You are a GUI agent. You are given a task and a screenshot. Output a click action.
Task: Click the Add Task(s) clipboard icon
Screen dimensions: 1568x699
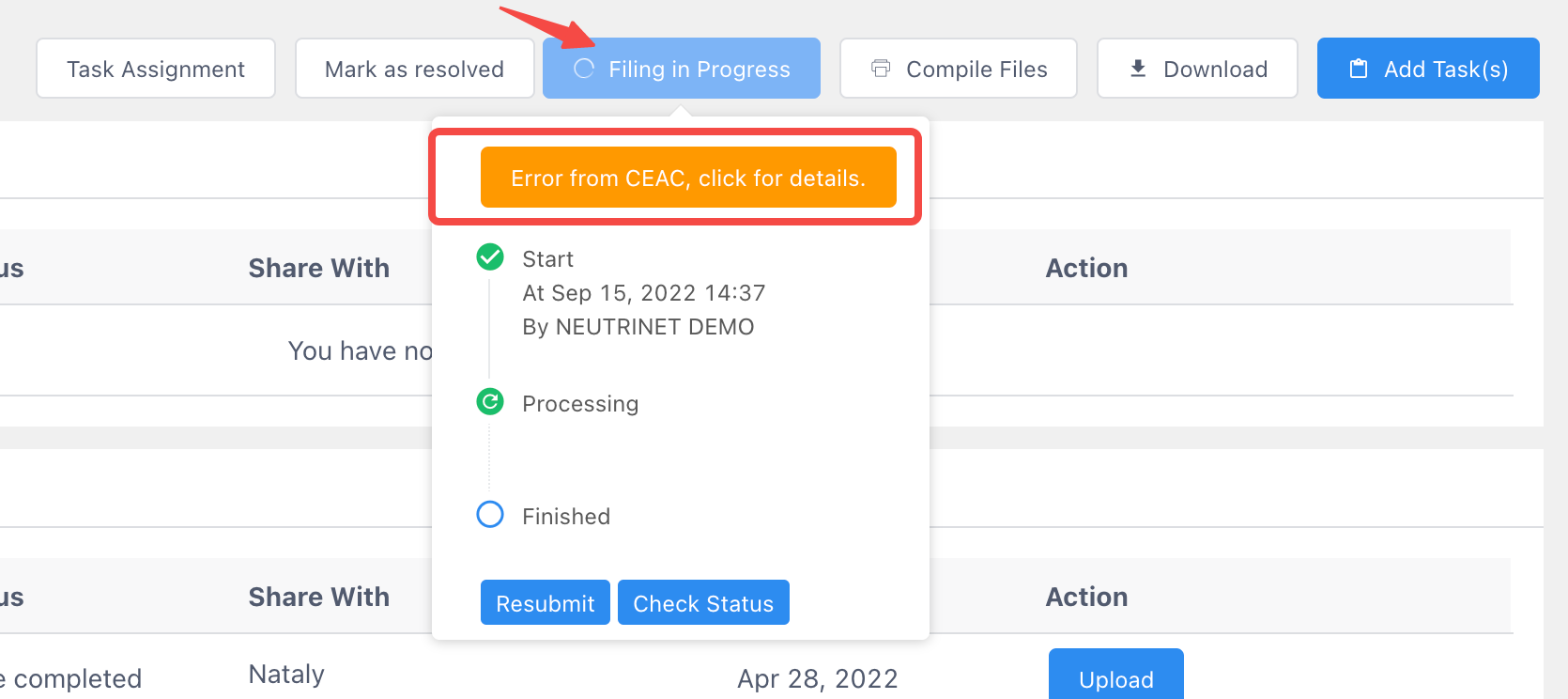point(1359,69)
